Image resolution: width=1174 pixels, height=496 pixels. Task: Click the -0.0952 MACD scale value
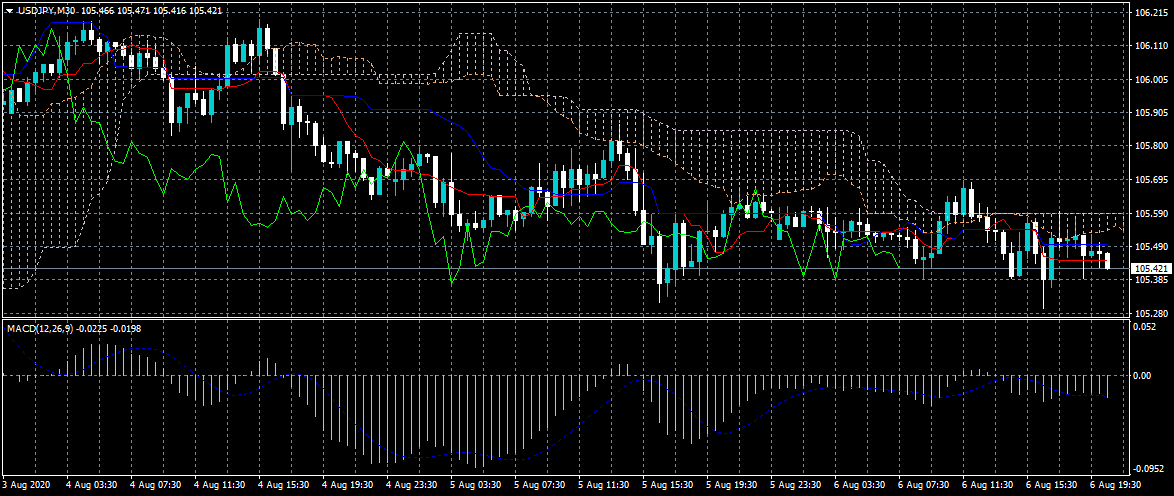1149,468
